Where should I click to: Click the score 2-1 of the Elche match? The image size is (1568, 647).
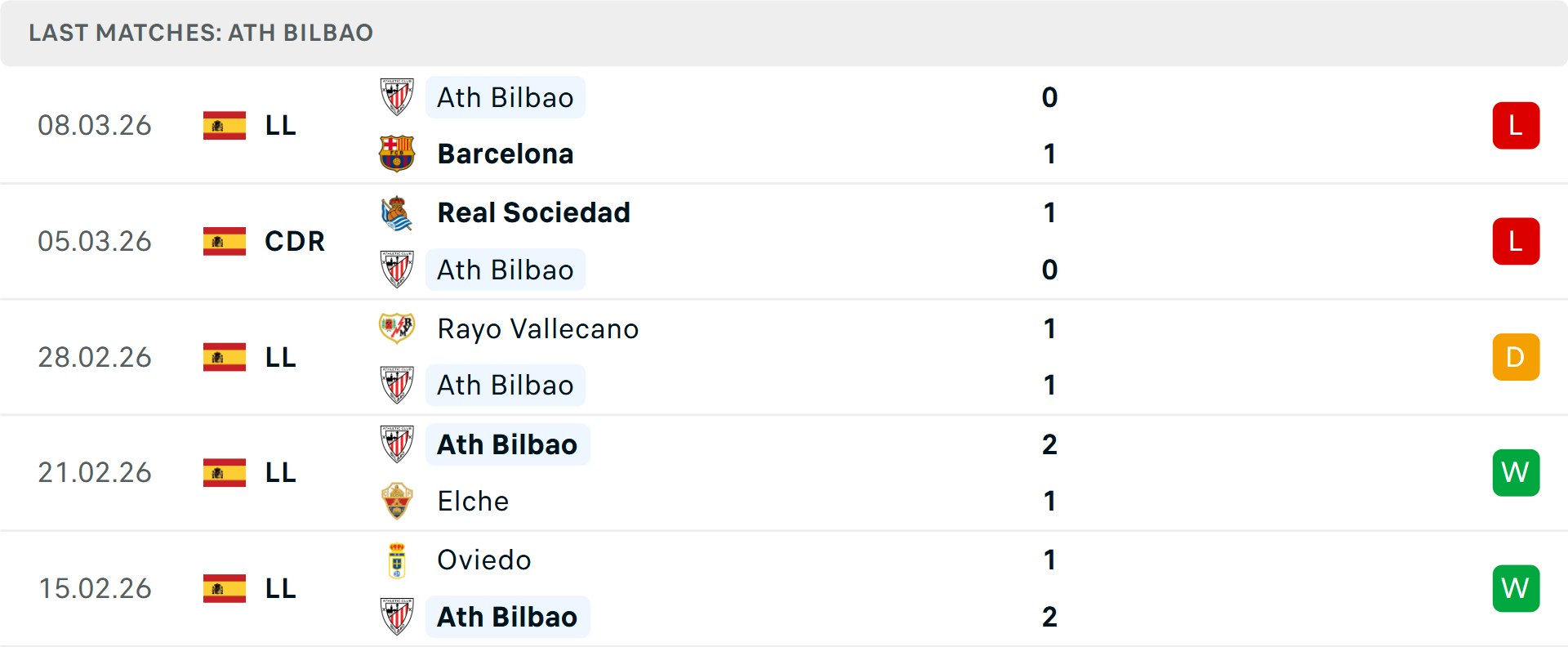[x=1049, y=472]
